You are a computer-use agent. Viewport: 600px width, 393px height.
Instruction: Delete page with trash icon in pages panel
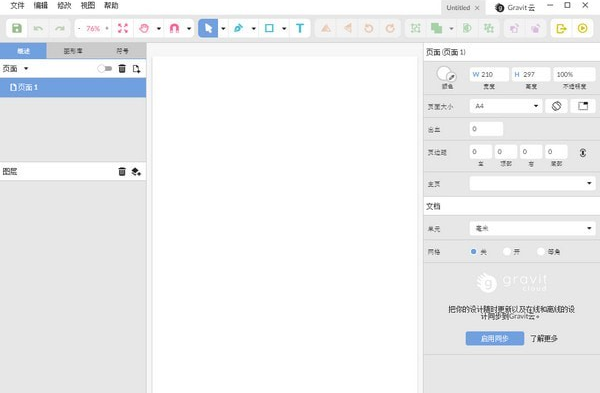[x=122, y=68]
